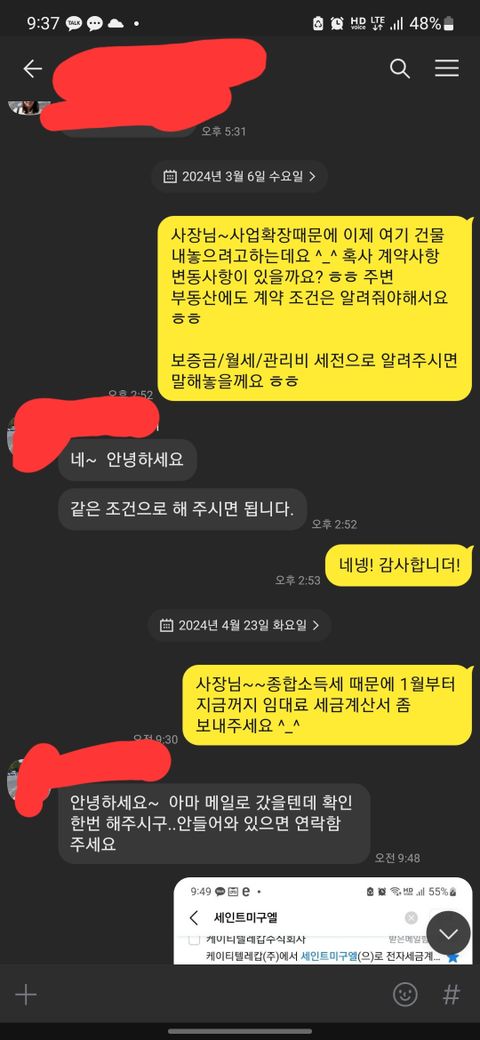Tap back chevron in embedded mail screenshot
The width and height of the screenshot is (480, 1040).
pyautogui.click(x=194, y=918)
